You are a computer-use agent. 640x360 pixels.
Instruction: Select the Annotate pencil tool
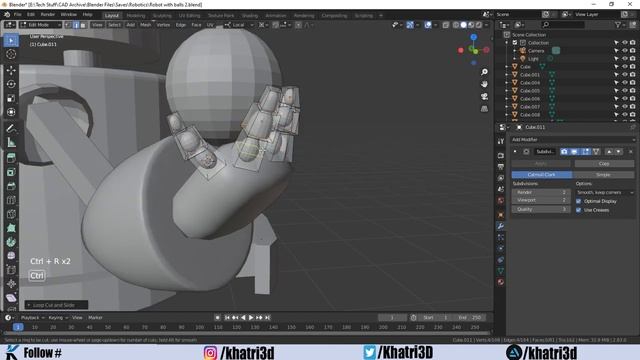tap(11, 129)
